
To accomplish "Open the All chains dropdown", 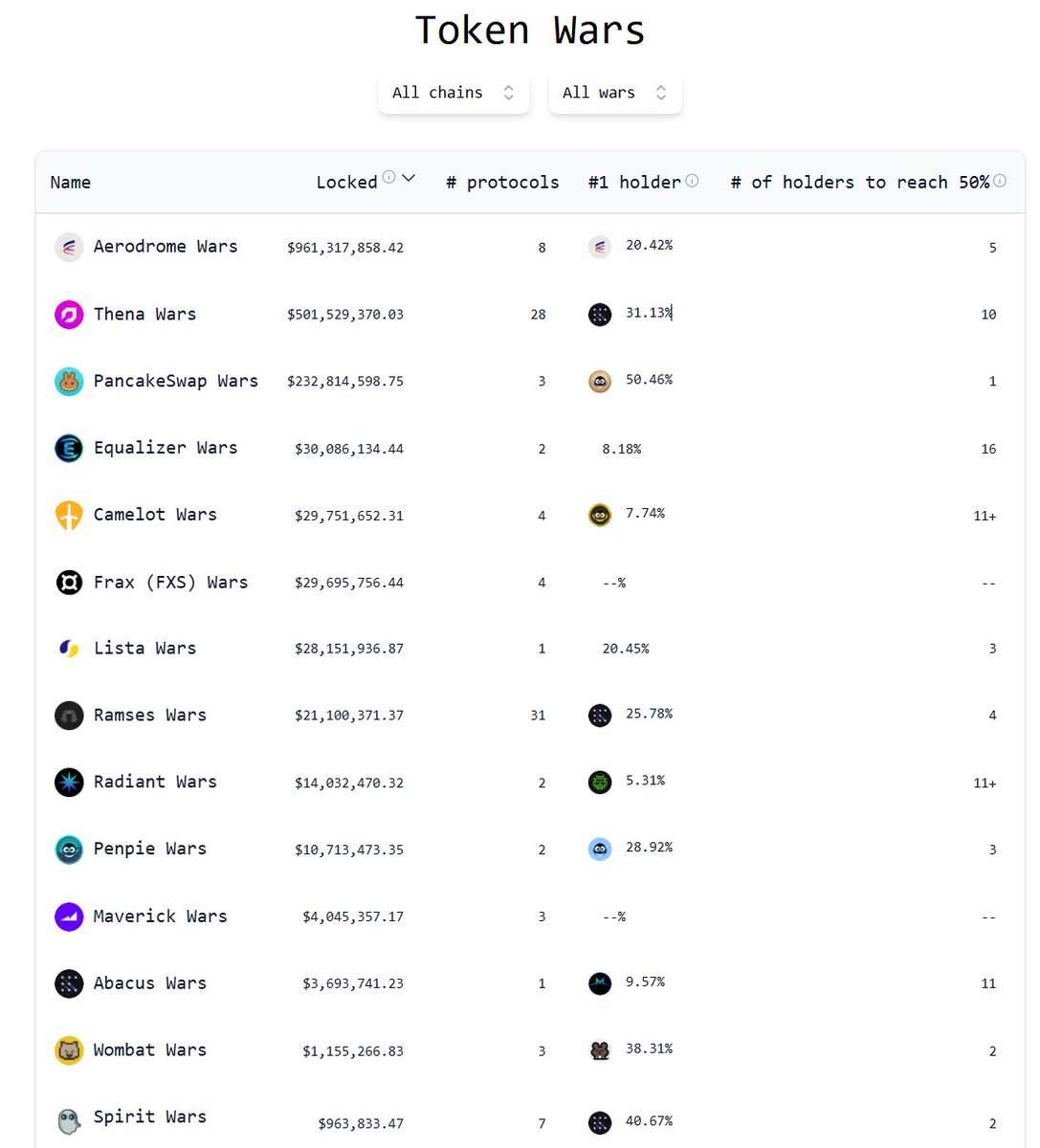I will (453, 92).
